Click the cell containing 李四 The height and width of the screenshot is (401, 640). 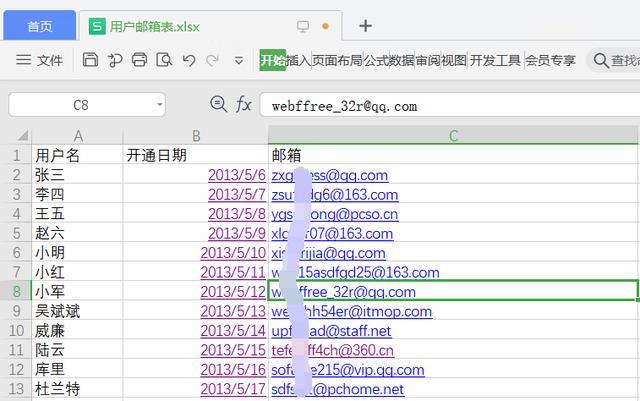click(x=78, y=194)
